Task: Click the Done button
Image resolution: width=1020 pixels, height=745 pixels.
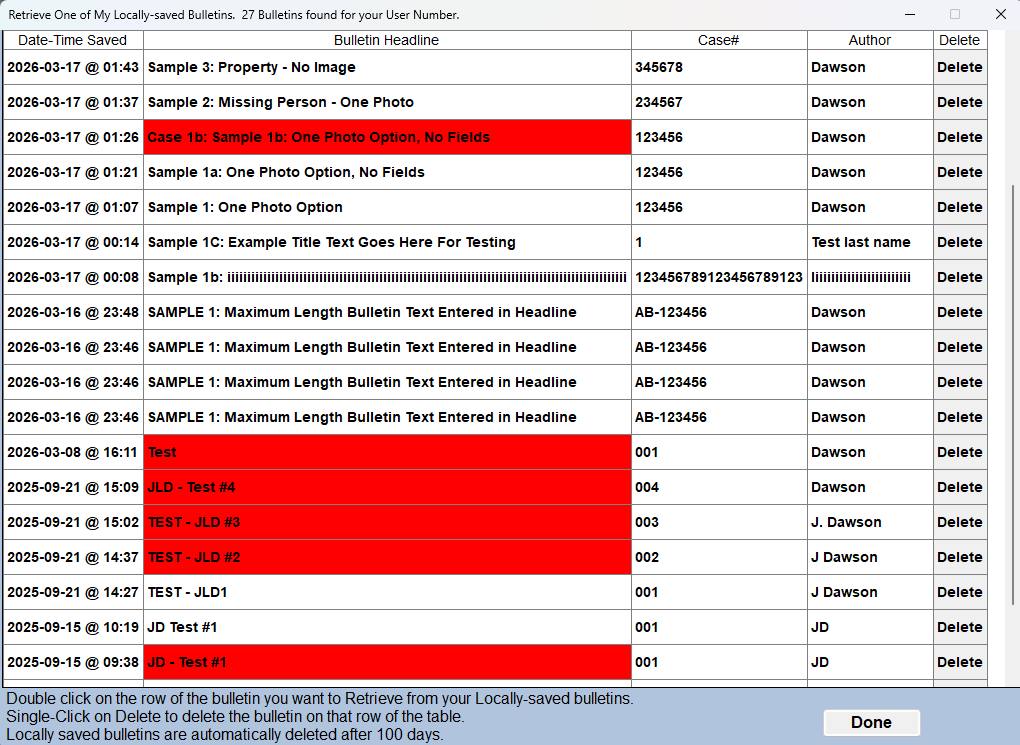Action: 871,722
